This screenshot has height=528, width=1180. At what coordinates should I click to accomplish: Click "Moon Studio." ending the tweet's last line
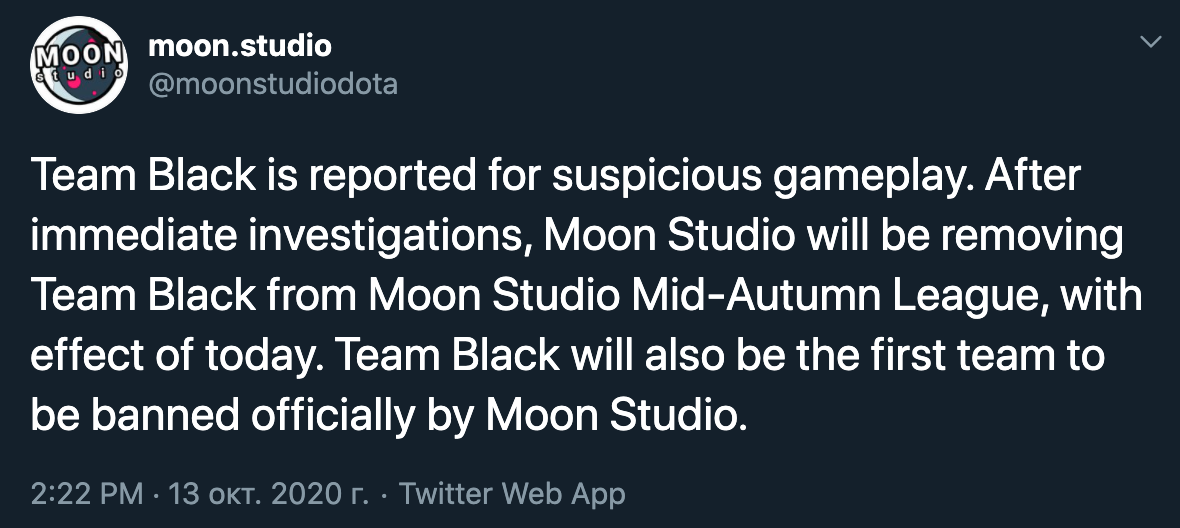[617, 414]
